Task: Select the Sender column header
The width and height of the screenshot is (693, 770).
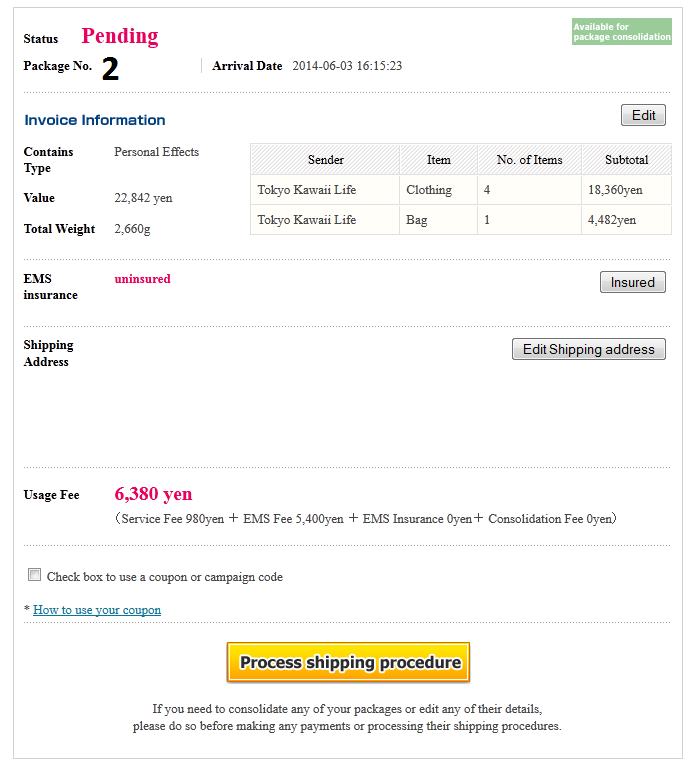Action: [x=325, y=160]
